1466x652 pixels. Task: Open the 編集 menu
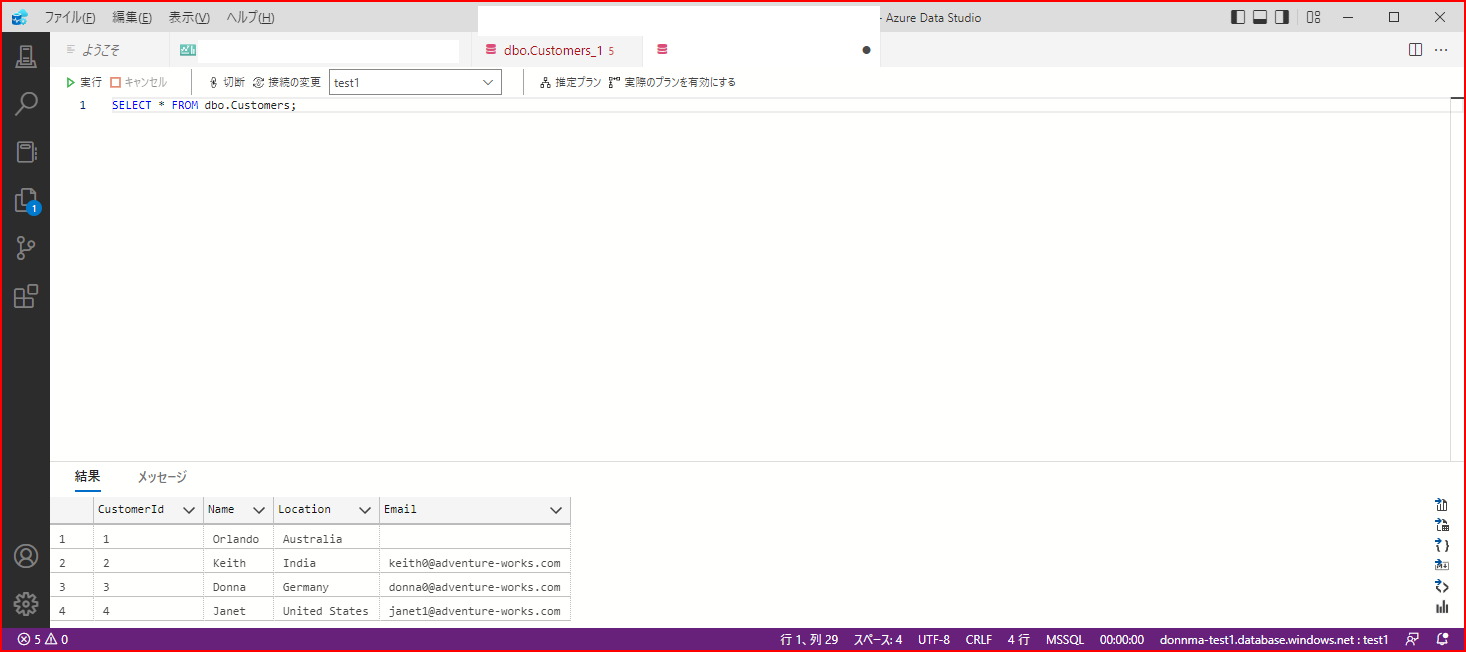132,18
